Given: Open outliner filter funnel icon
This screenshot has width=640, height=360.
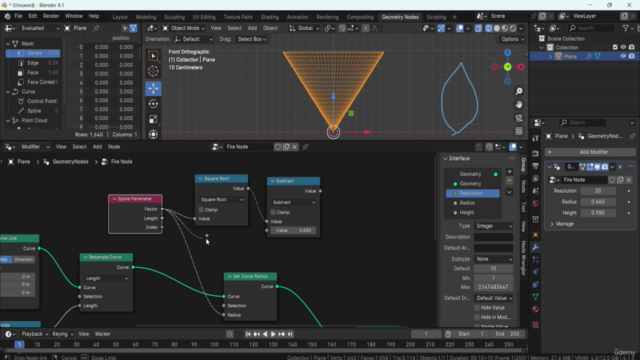Looking at the screenshot, I should point(626,28).
